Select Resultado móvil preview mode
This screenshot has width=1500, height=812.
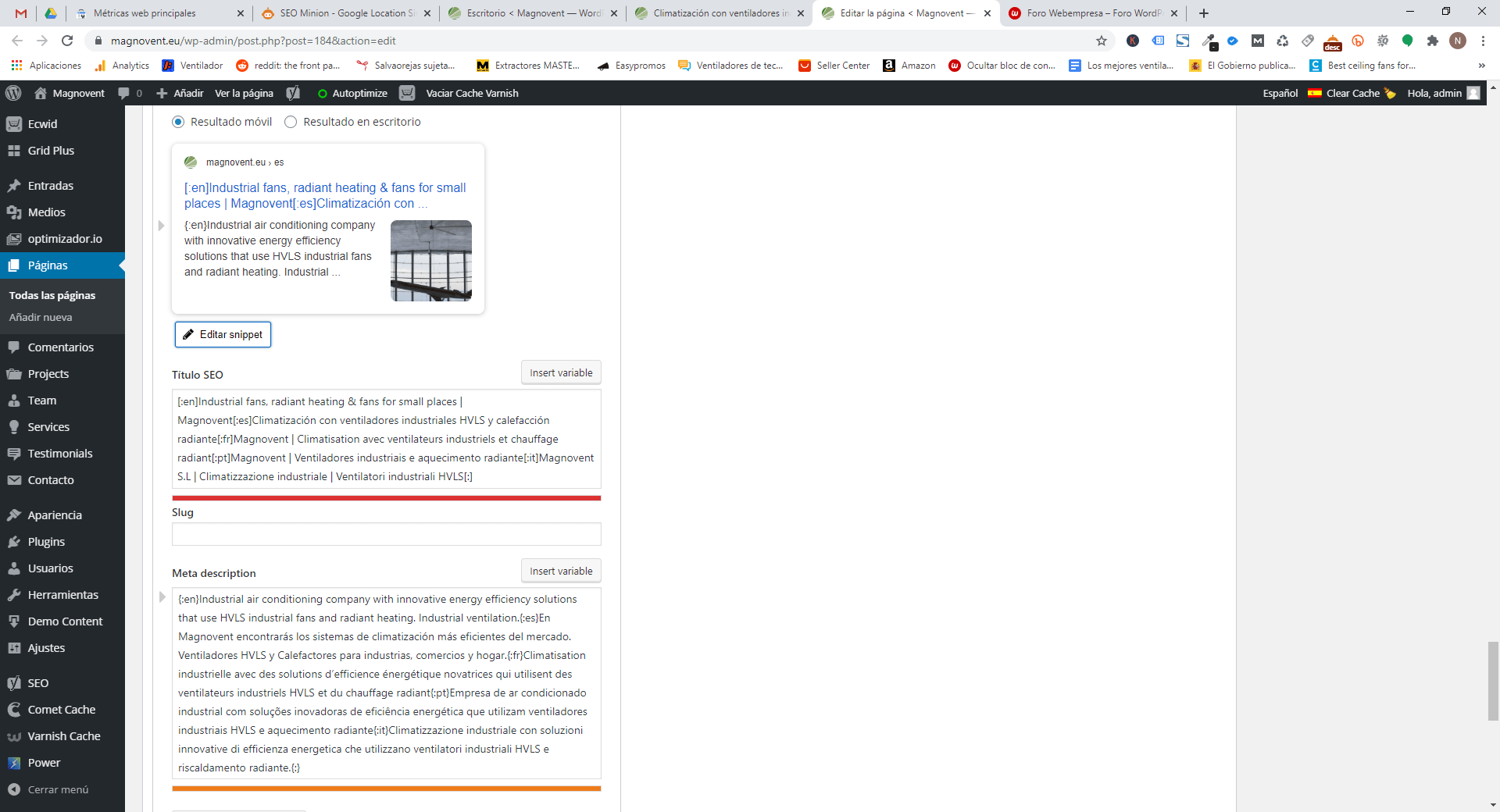pyautogui.click(x=178, y=122)
